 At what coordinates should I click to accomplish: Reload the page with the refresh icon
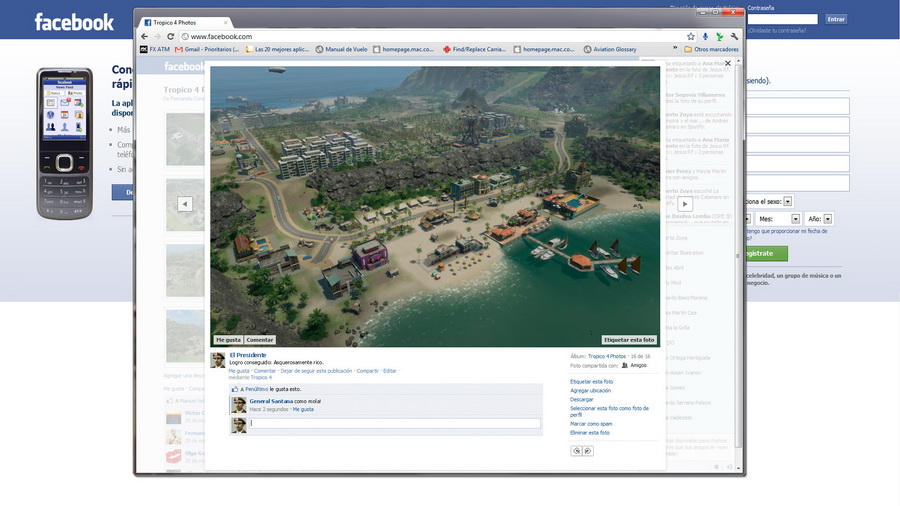click(170, 36)
